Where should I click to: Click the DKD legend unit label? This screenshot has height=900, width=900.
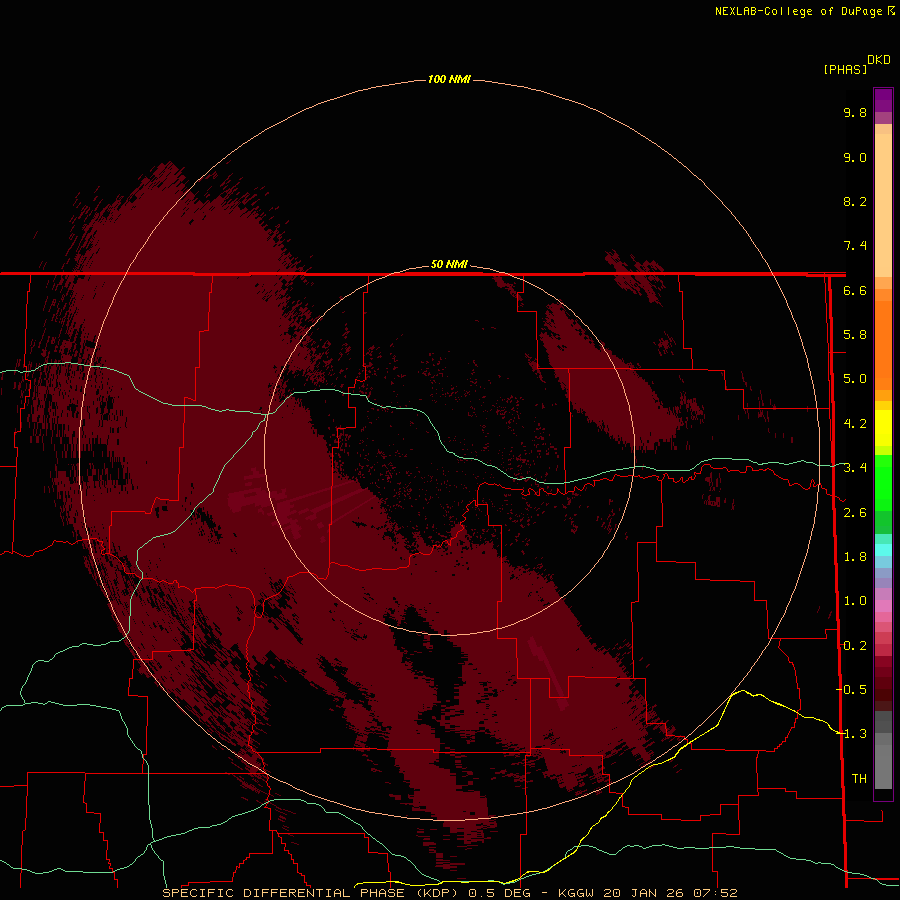point(879,60)
